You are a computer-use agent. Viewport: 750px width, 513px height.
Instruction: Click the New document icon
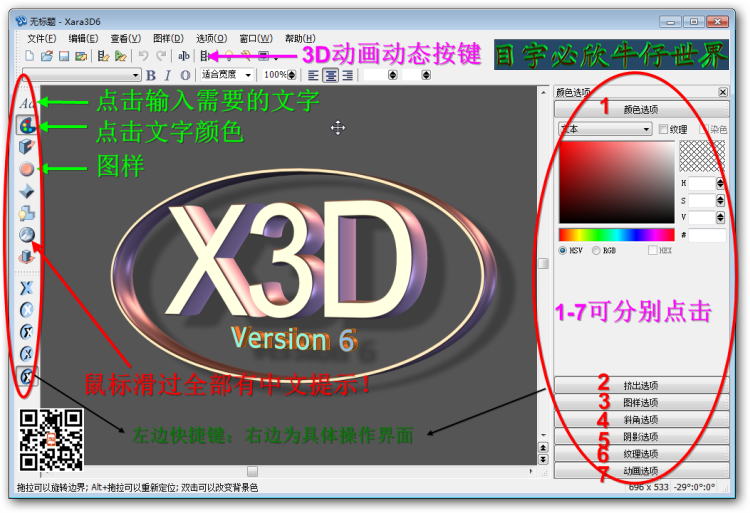pos(29,56)
